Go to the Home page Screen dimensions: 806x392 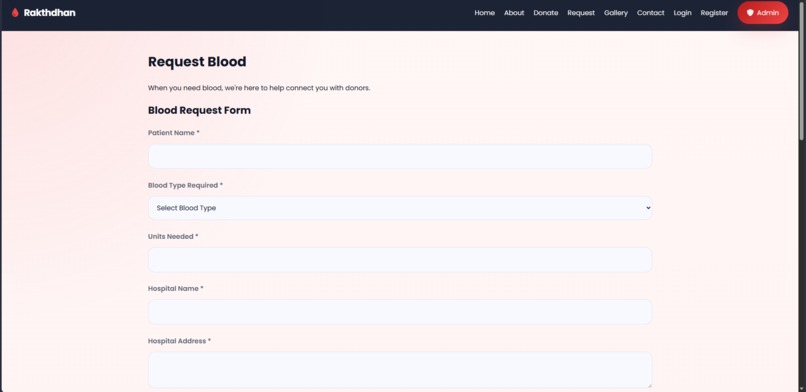pos(484,13)
